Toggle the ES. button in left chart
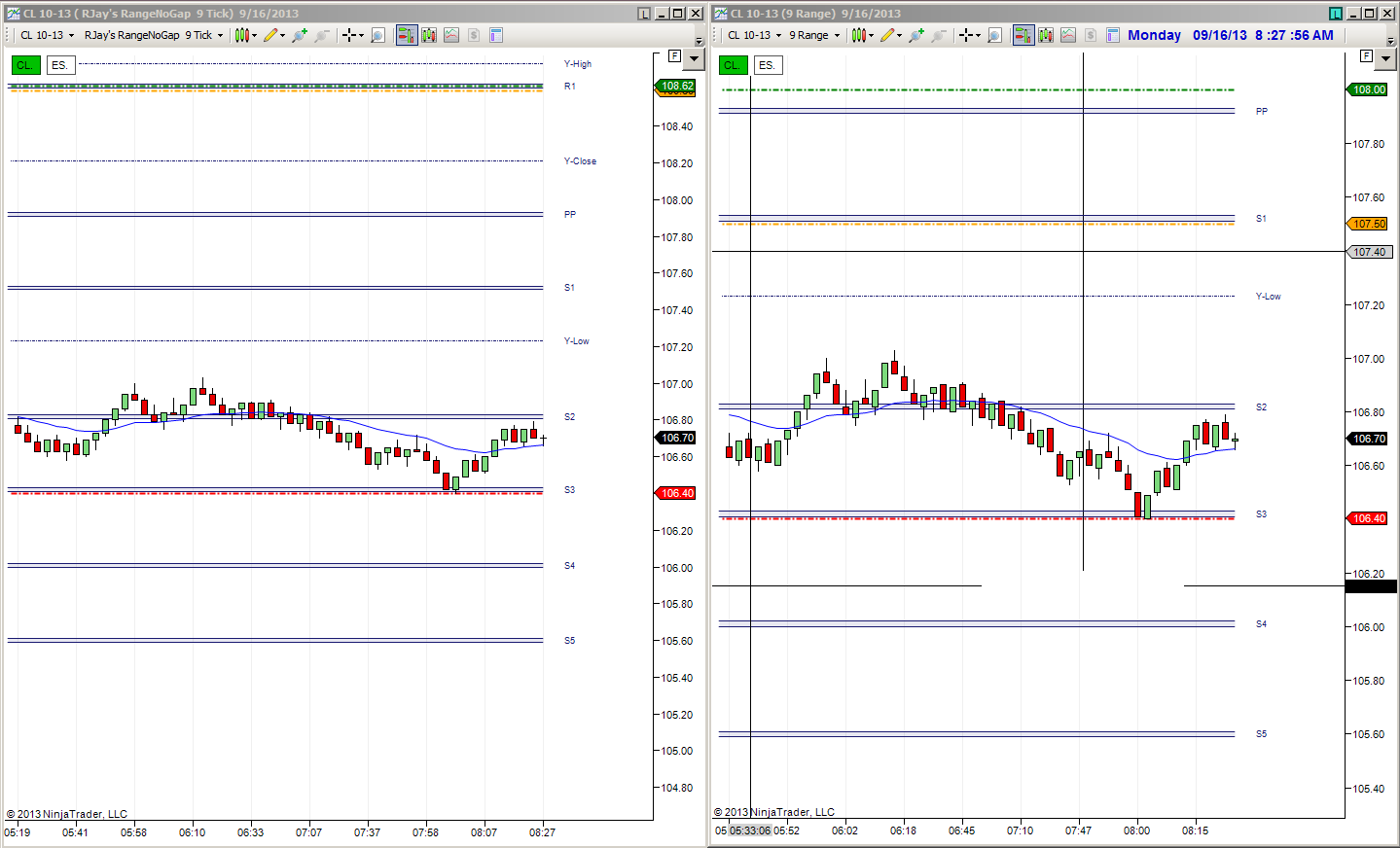The width and height of the screenshot is (1400, 848). point(59,65)
